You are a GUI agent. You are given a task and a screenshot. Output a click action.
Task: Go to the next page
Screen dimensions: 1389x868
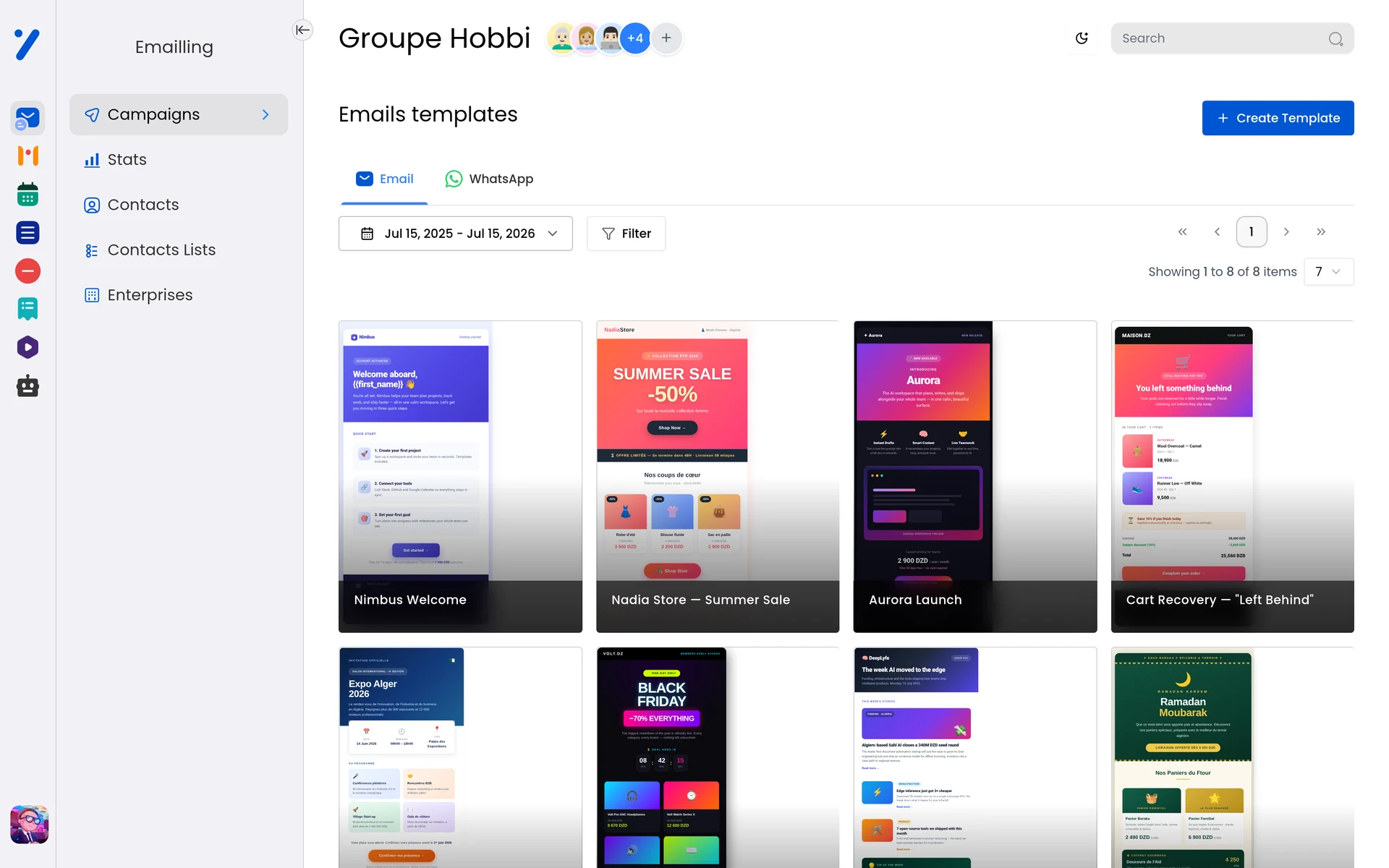click(x=1286, y=232)
